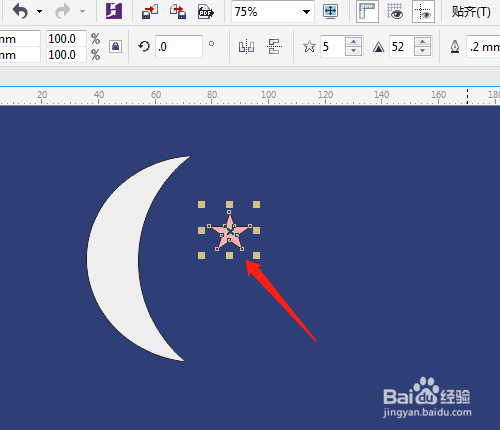
Task: Click the sharpness field showing 52
Action: tap(402, 47)
